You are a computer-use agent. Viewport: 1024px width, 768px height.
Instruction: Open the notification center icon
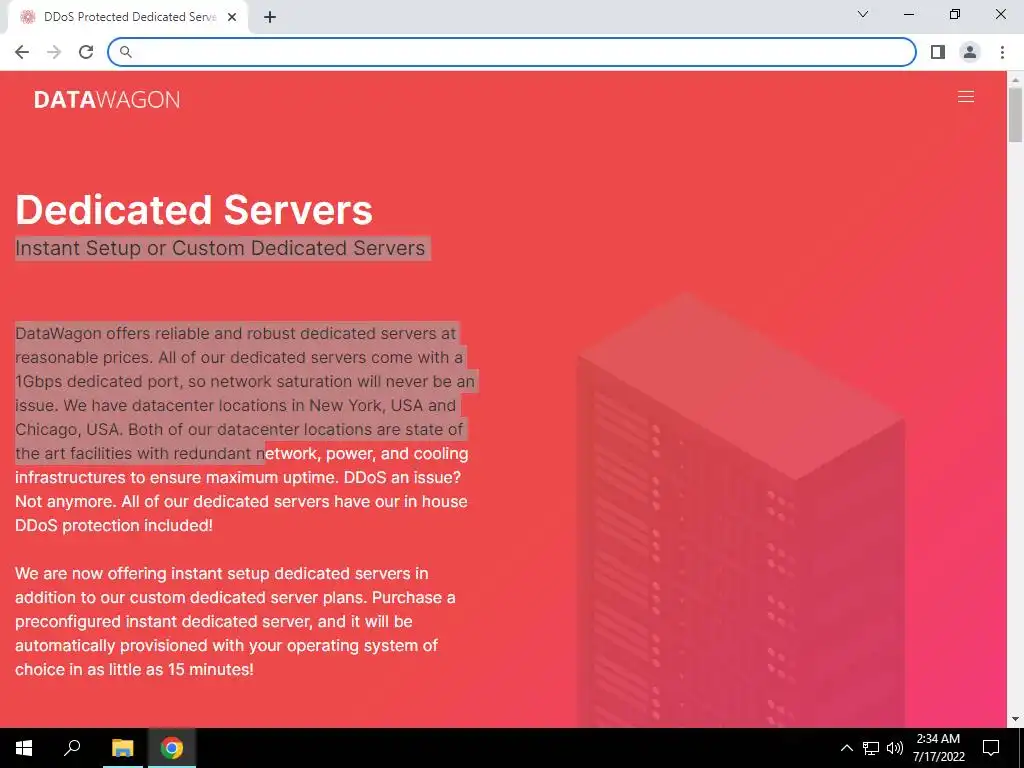(x=991, y=748)
